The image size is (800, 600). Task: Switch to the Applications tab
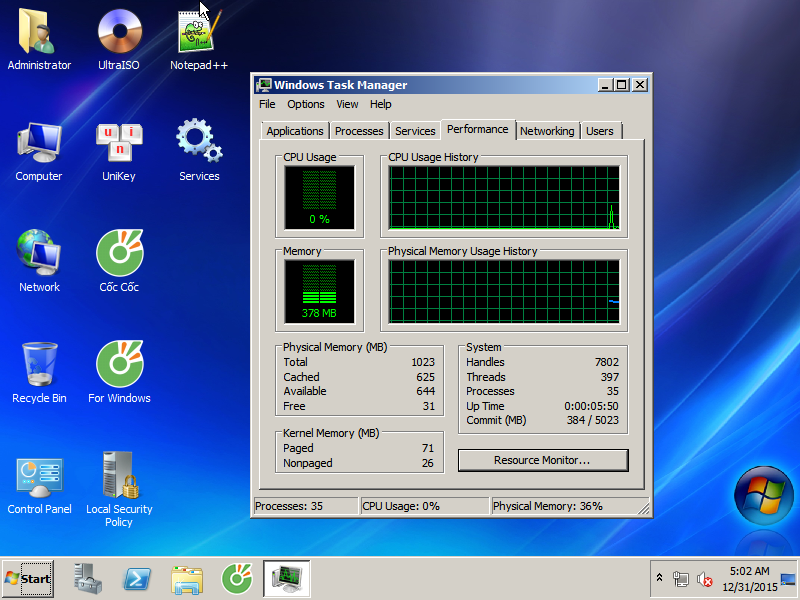pos(295,131)
